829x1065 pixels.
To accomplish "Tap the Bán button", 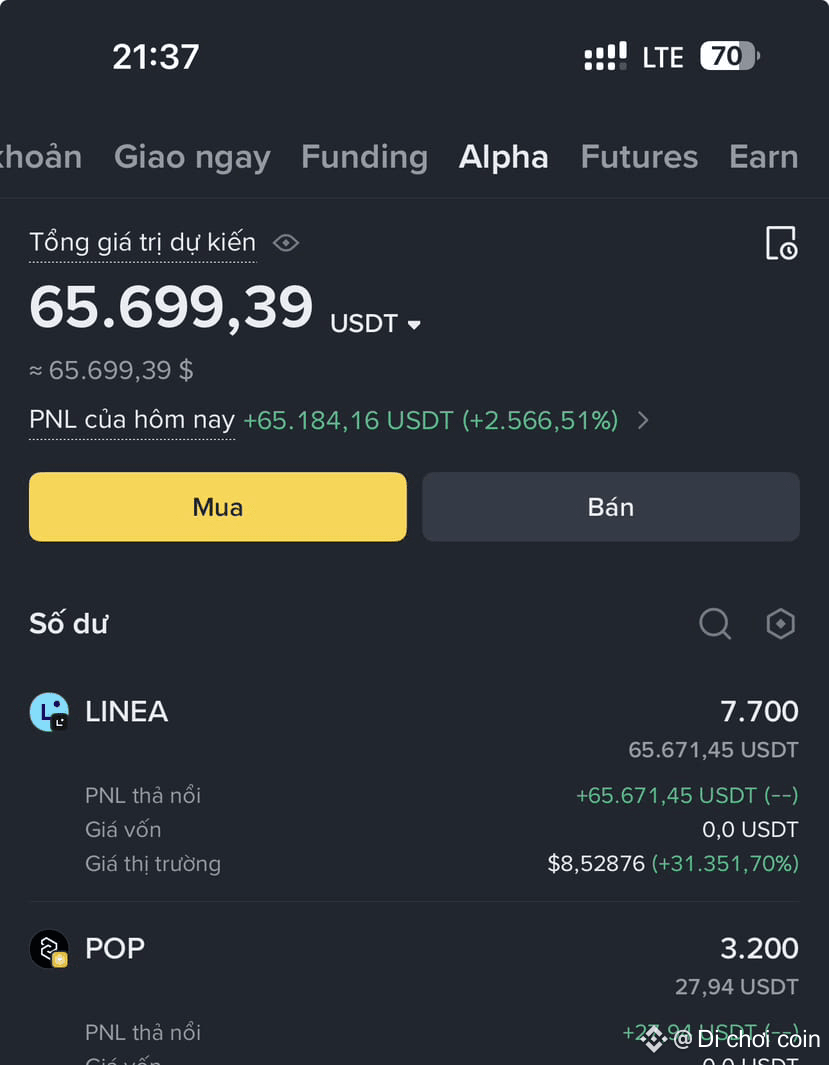I will [611, 507].
